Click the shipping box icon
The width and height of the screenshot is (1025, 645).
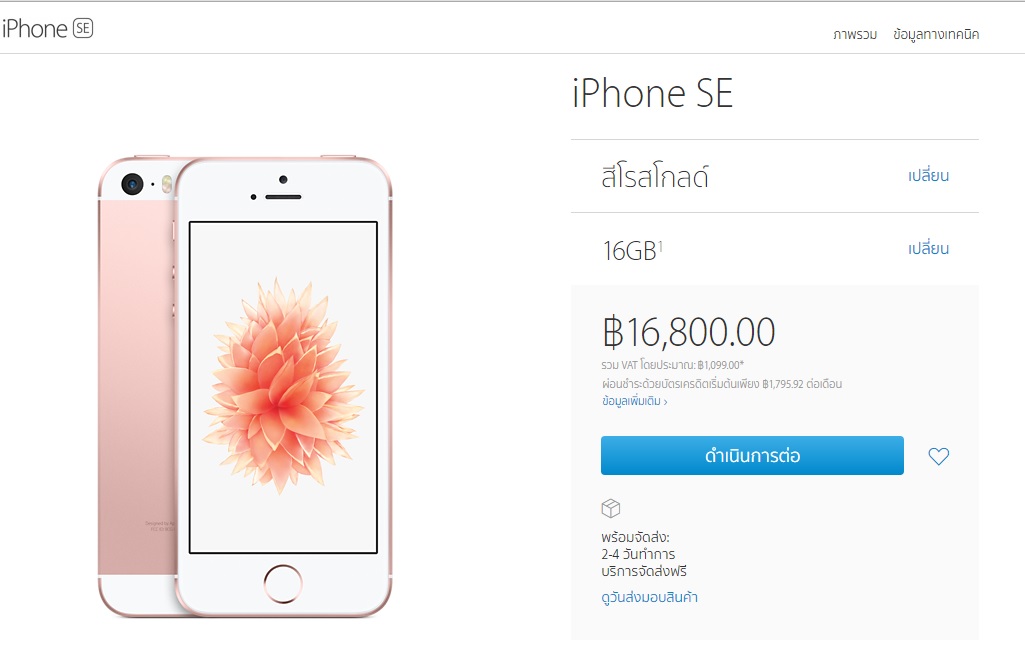[x=611, y=508]
